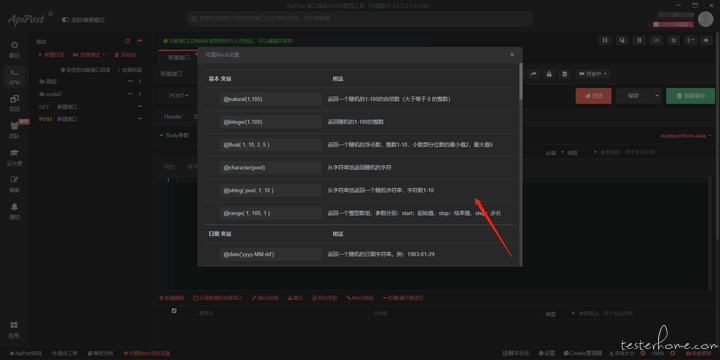Screen dimensions: 720x360
Task: Click the Q toolbar icon at top right
Action: pyautogui.click(x=622, y=40)
